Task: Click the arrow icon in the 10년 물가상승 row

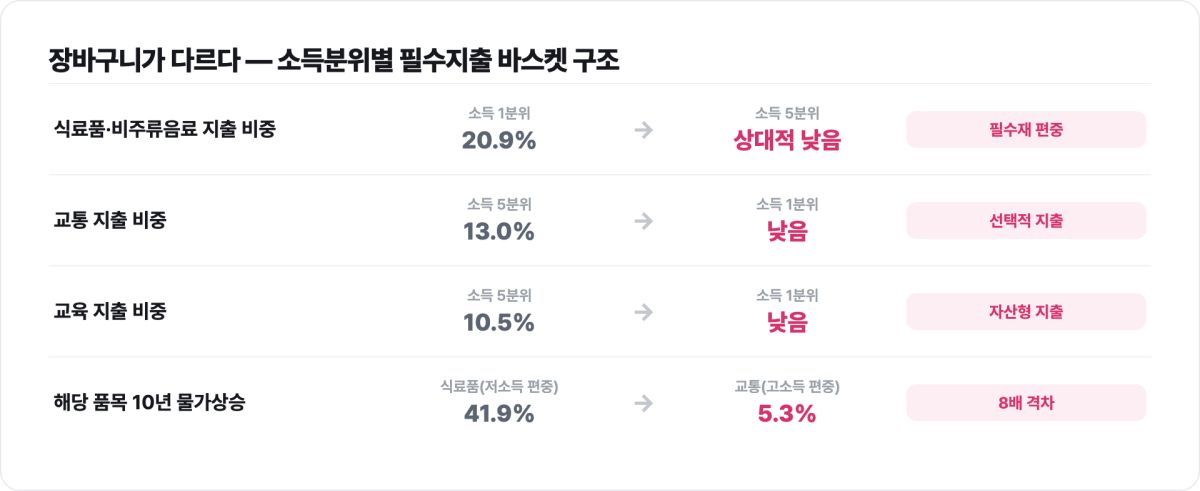Action: pyautogui.click(x=644, y=403)
